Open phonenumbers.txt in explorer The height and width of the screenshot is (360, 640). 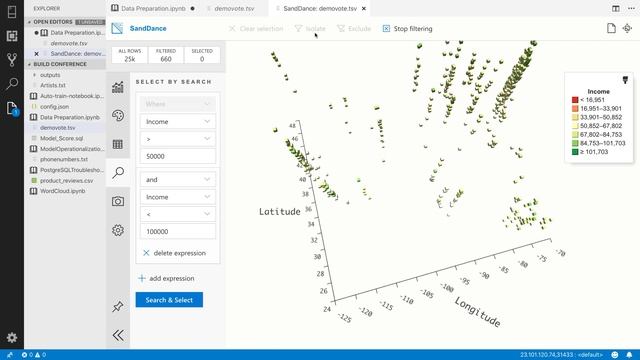(64, 159)
